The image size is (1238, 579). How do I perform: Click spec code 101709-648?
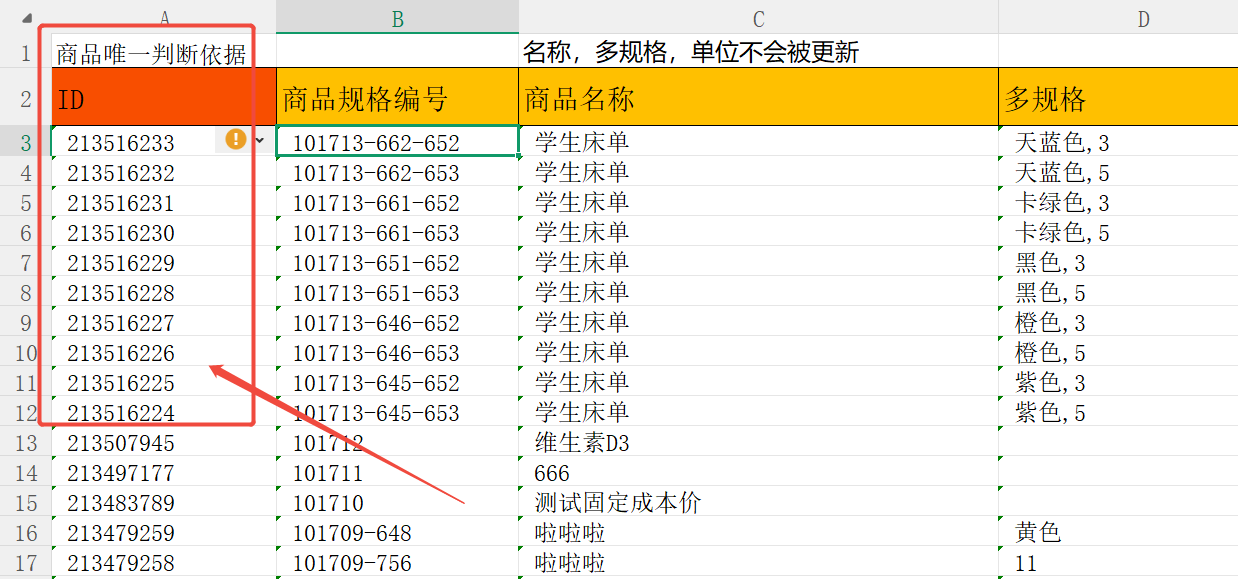pos(352,533)
